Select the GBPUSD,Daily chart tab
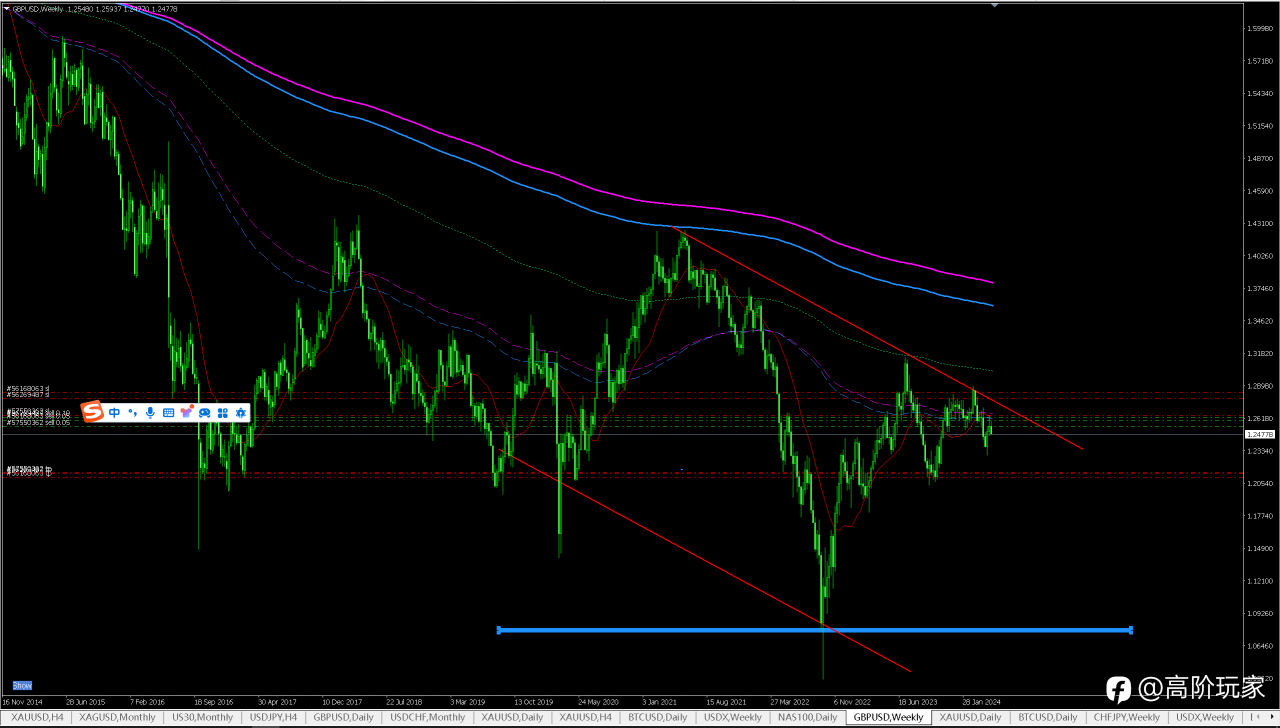Screen dimensions: 1280x728 pos(343,717)
